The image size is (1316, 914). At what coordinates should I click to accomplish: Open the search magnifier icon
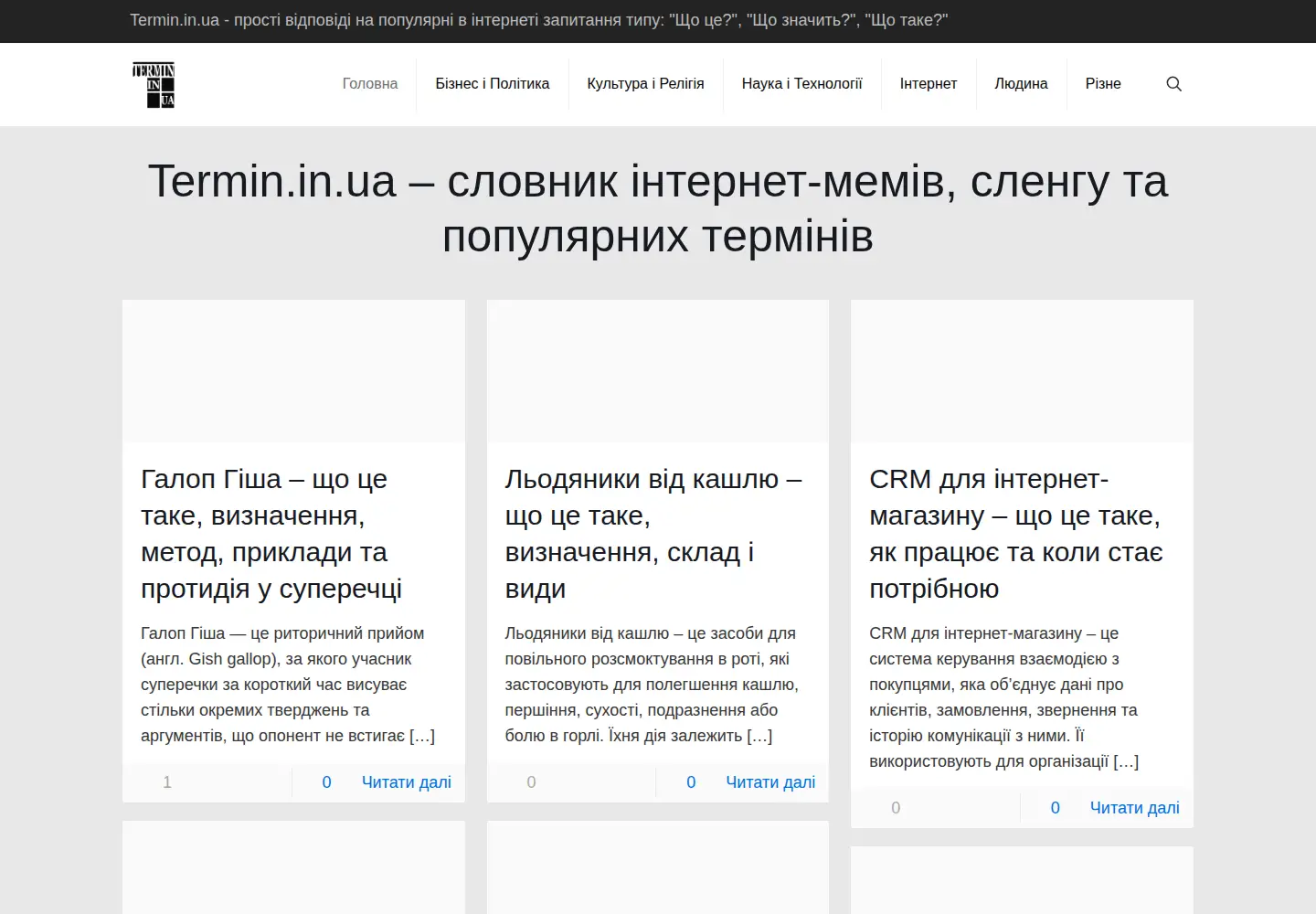pos(1174,84)
